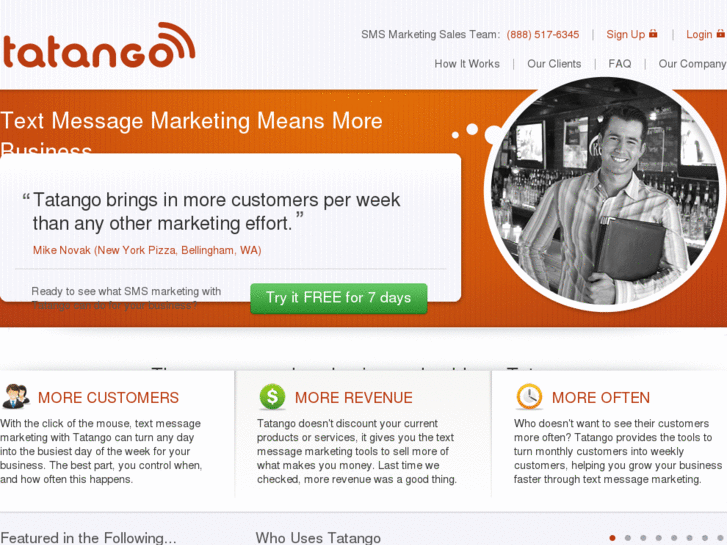Click the Sign Up link
This screenshot has height=545, width=727.
pos(625,34)
